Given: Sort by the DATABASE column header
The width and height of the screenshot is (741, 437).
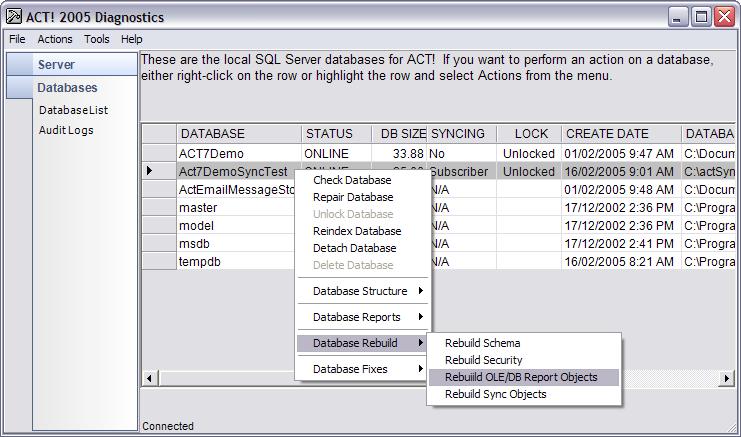Looking at the screenshot, I should [239, 134].
